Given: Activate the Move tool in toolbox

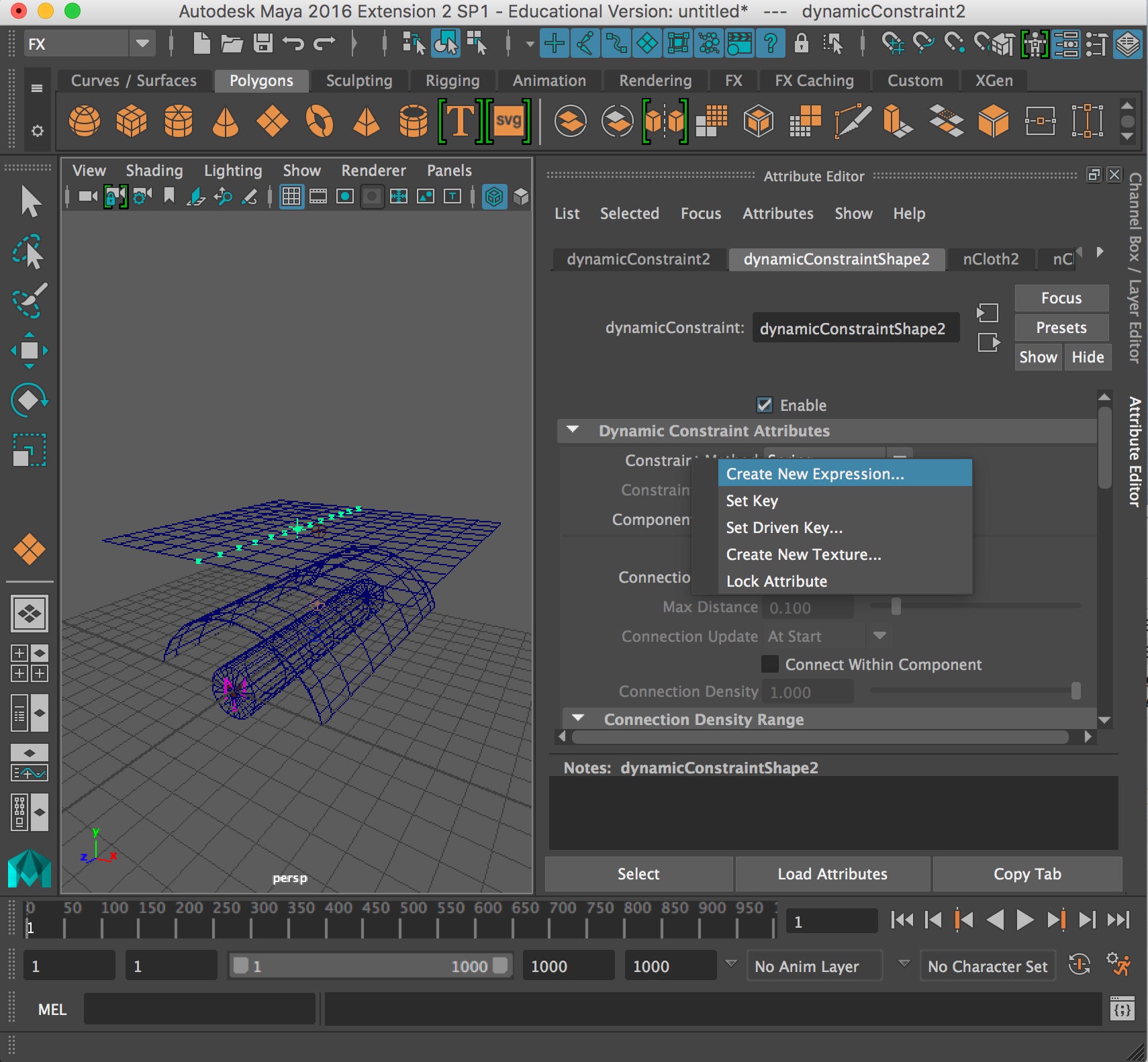Looking at the screenshot, I should click(x=30, y=350).
